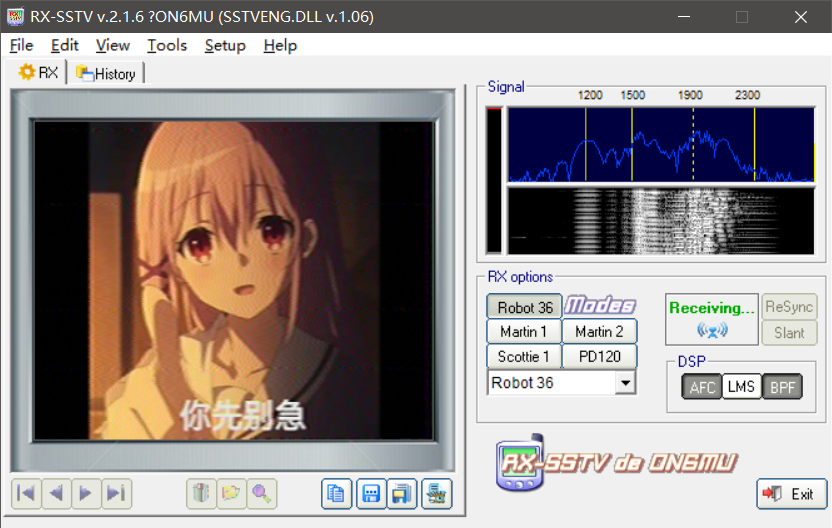Open the View menu

coord(112,46)
